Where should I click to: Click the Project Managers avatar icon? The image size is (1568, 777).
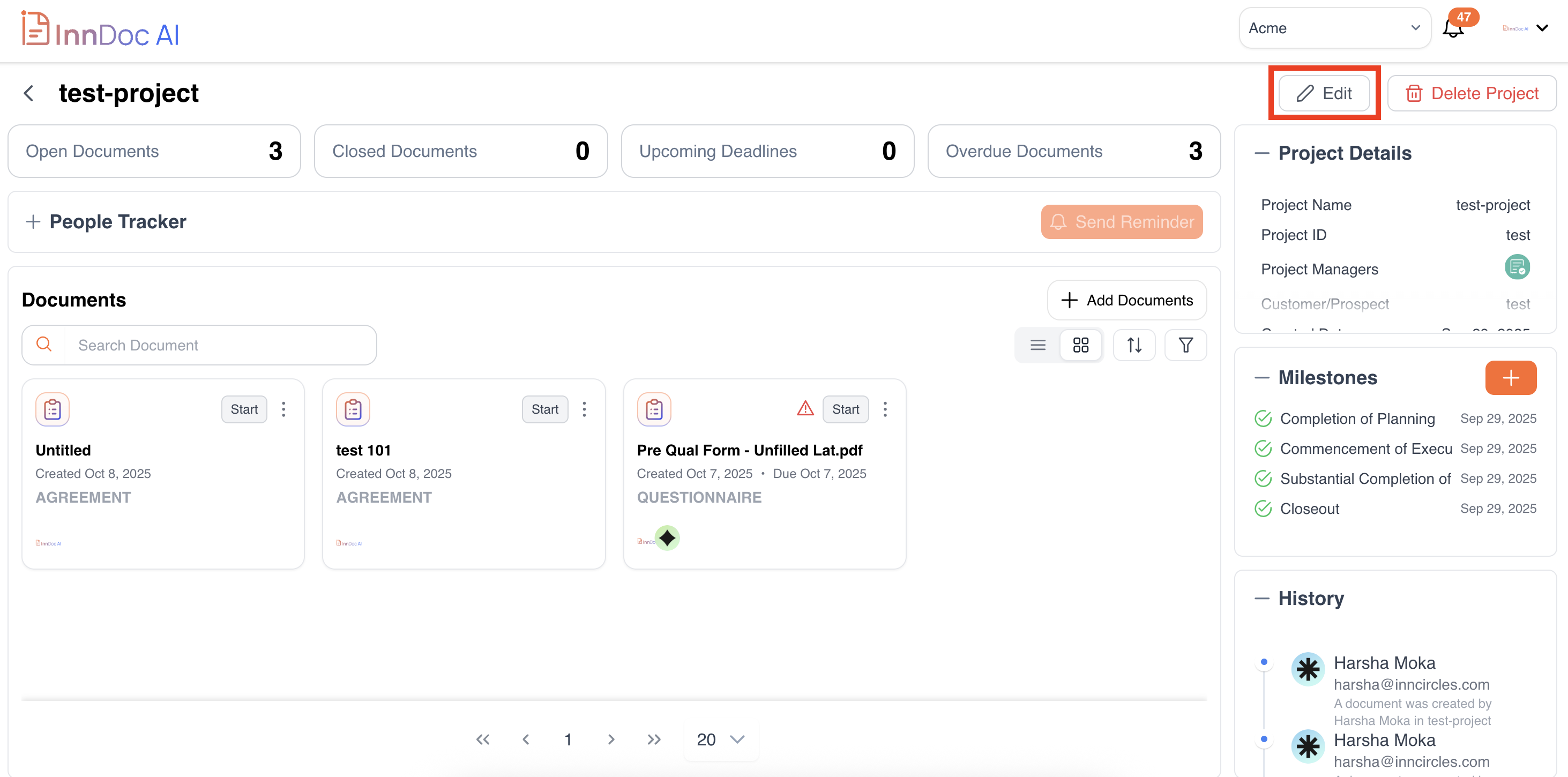[1517, 268]
